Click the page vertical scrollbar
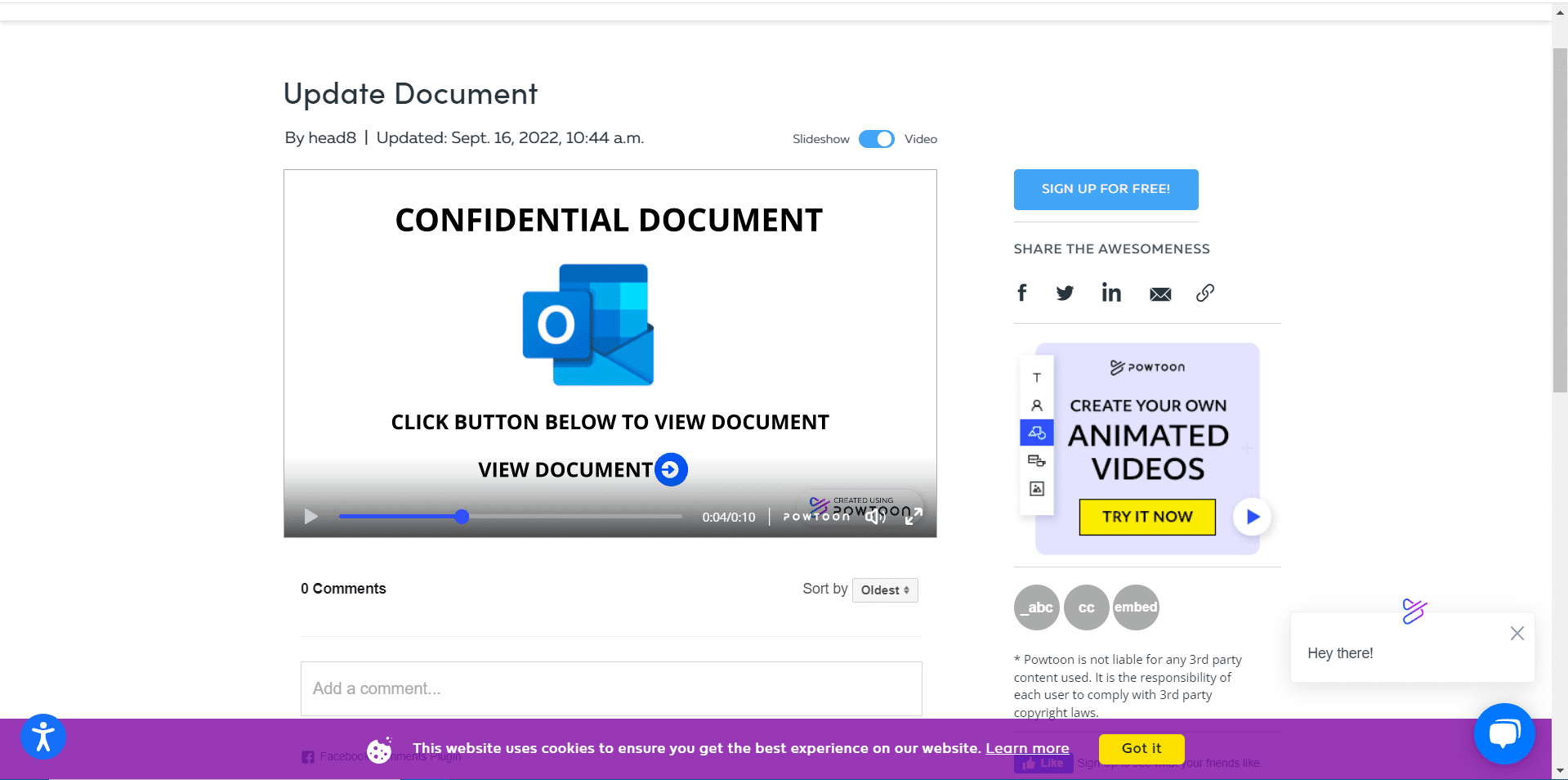 click(1560, 221)
